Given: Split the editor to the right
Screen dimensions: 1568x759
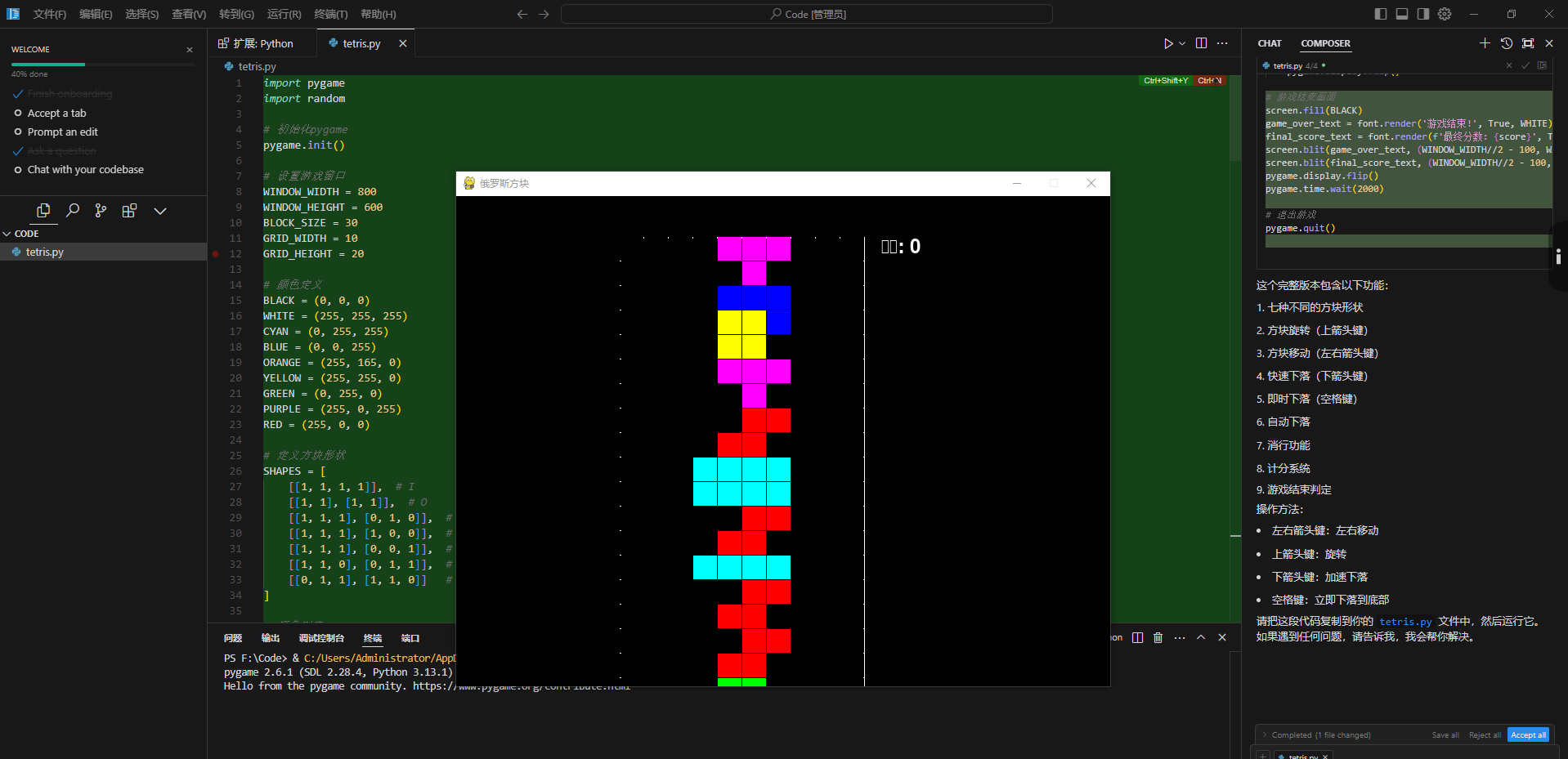Looking at the screenshot, I should [x=1201, y=43].
